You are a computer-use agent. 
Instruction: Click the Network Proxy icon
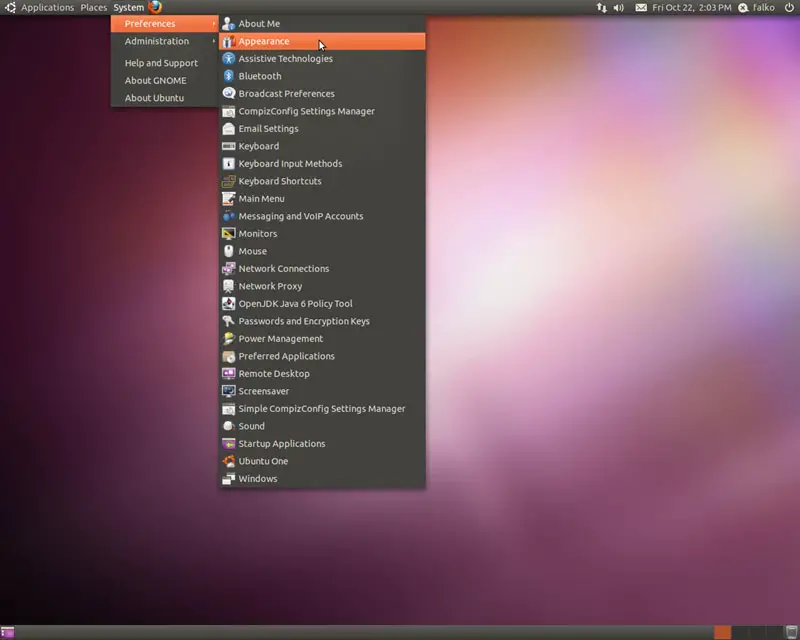pyautogui.click(x=229, y=286)
